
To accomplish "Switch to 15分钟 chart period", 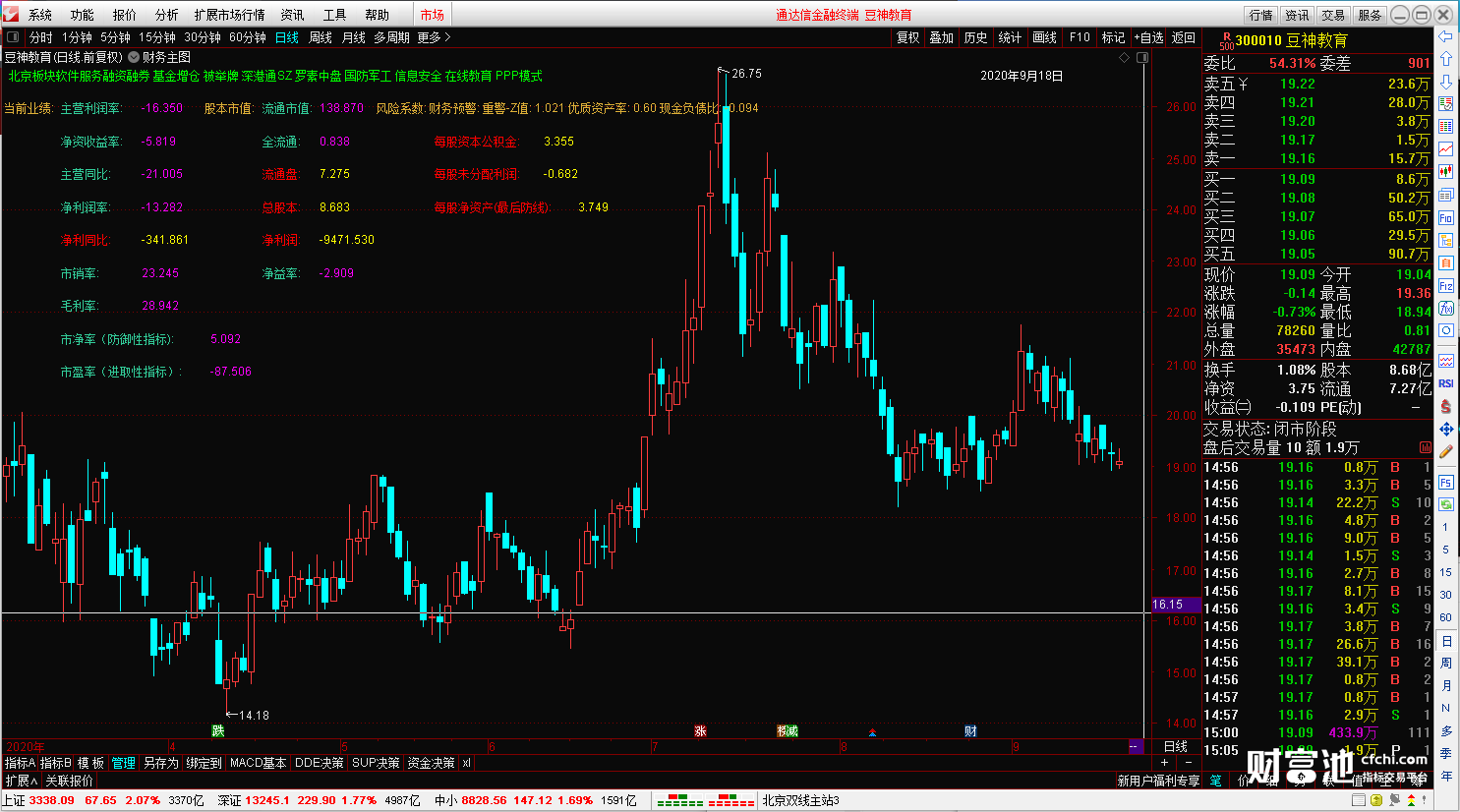I will [157, 37].
